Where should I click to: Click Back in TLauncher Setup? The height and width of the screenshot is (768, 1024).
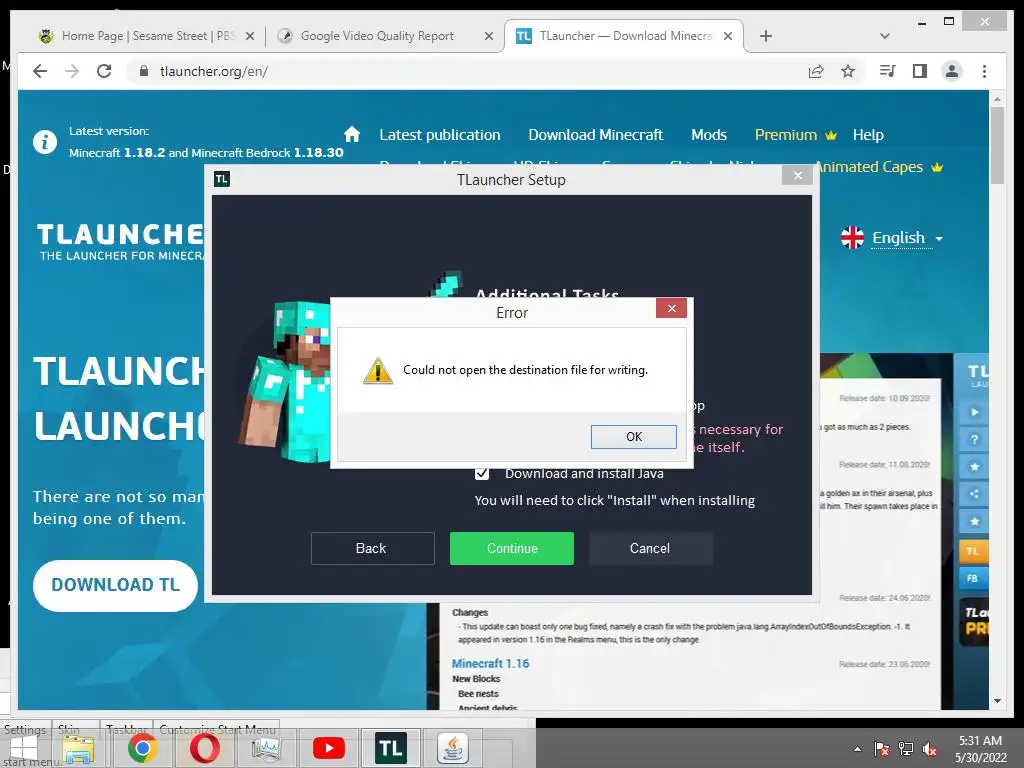(x=372, y=549)
